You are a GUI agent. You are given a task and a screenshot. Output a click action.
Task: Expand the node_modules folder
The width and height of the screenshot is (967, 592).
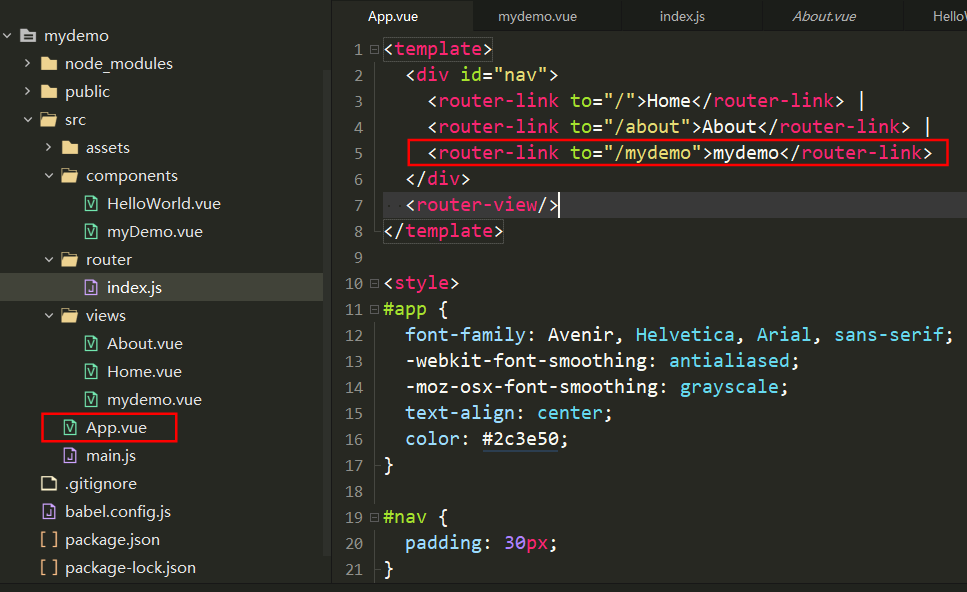(x=27, y=64)
